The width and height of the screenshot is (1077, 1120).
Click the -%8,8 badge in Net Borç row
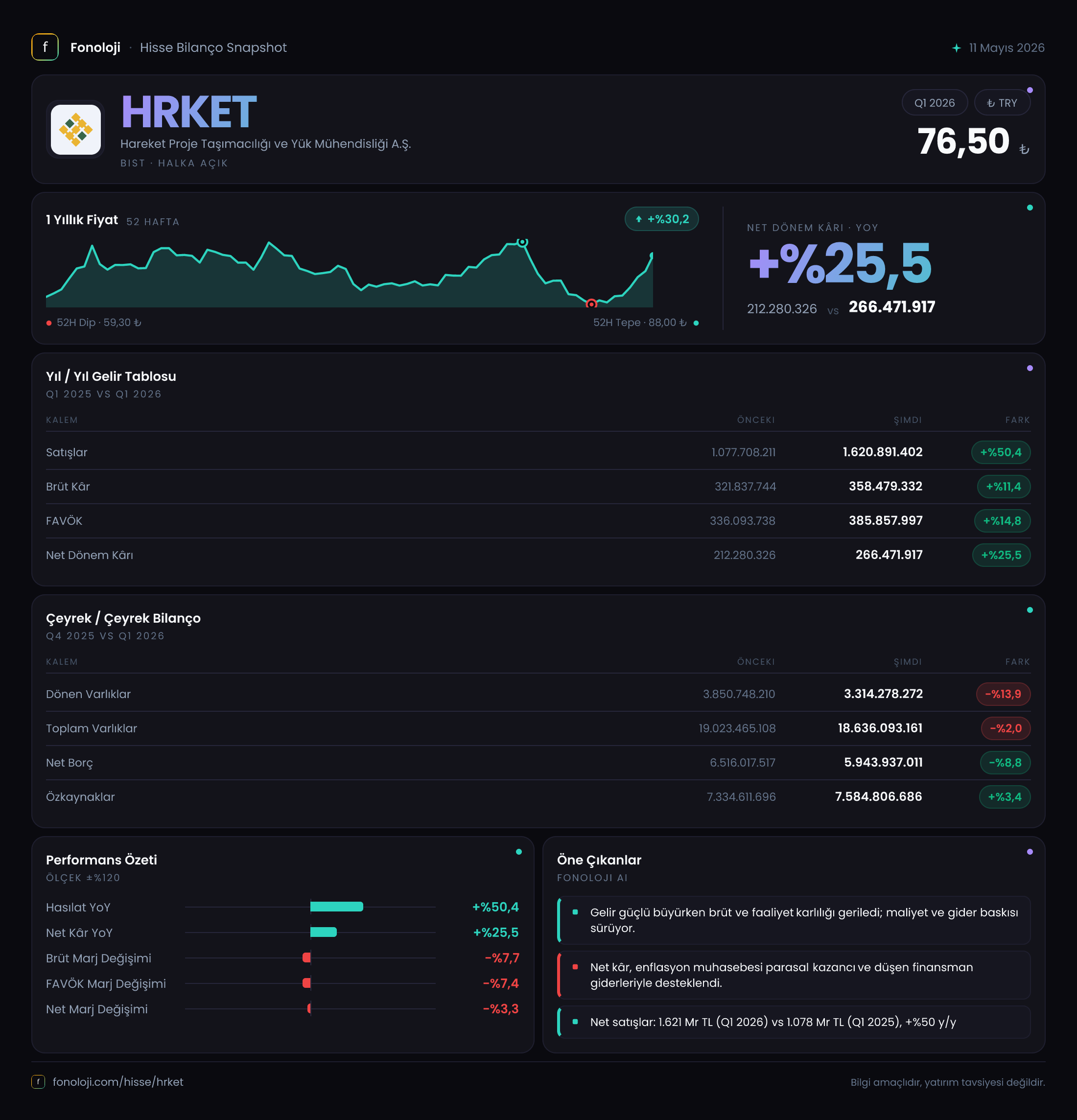(x=1006, y=762)
